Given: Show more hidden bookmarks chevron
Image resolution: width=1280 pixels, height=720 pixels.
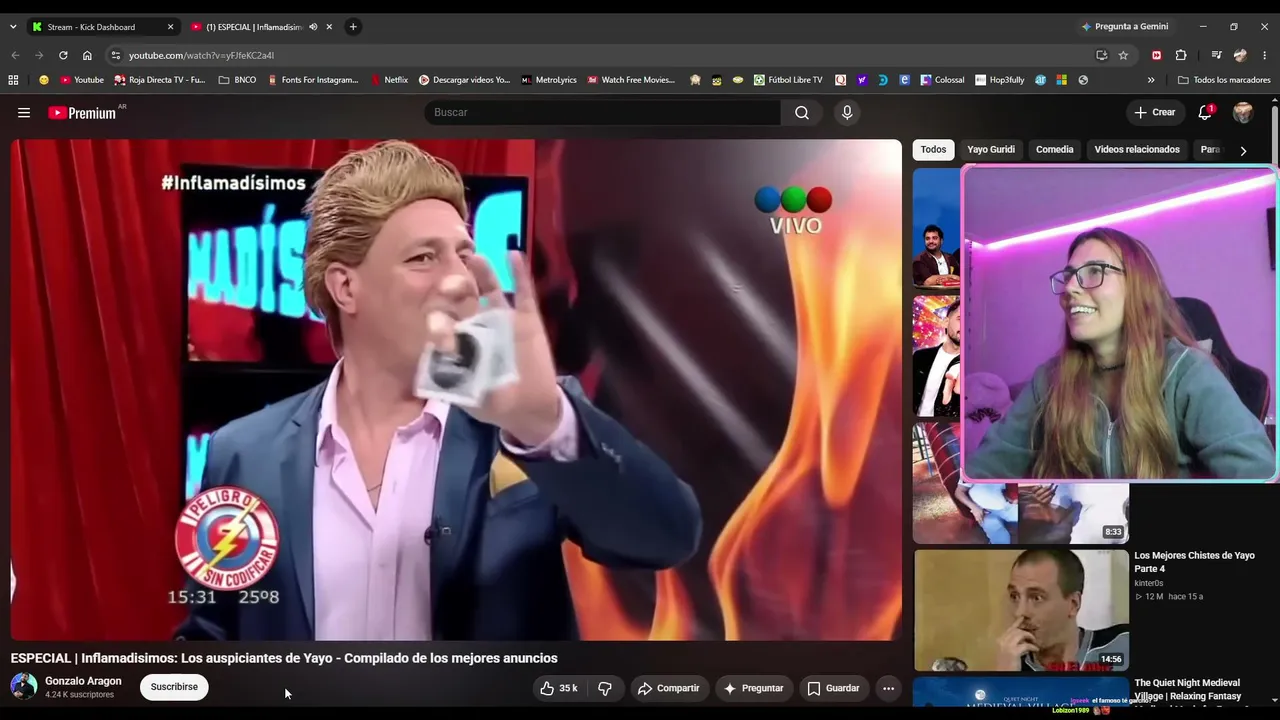Looking at the screenshot, I should click(1151, 80).
